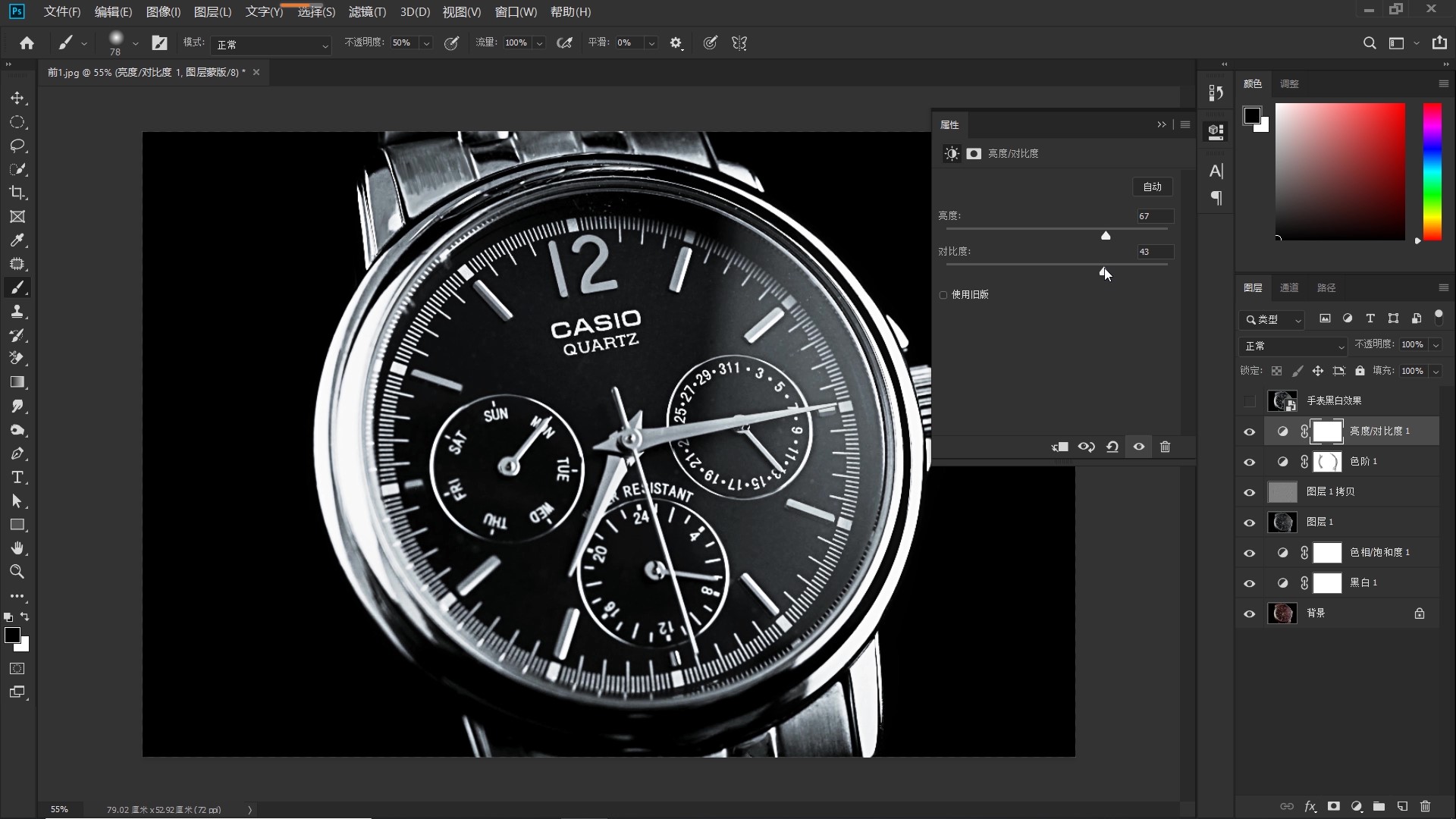Select the Horizontal Type tool

[17, 478]
